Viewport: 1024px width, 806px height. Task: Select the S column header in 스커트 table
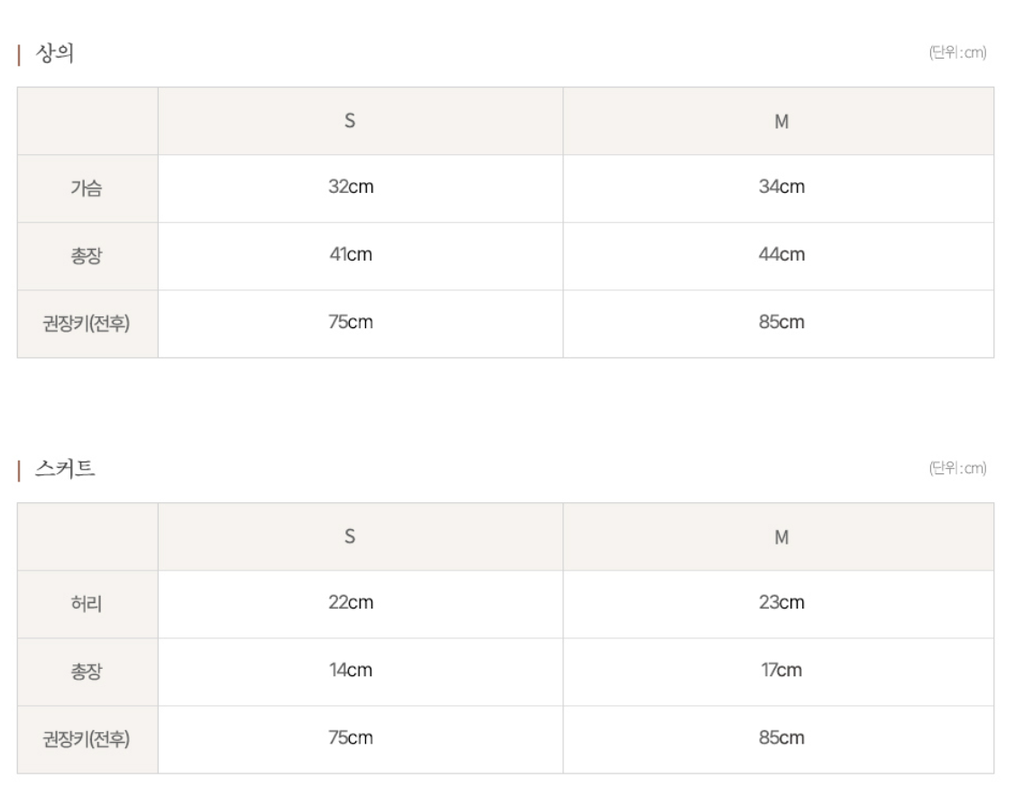pos(350,537)
